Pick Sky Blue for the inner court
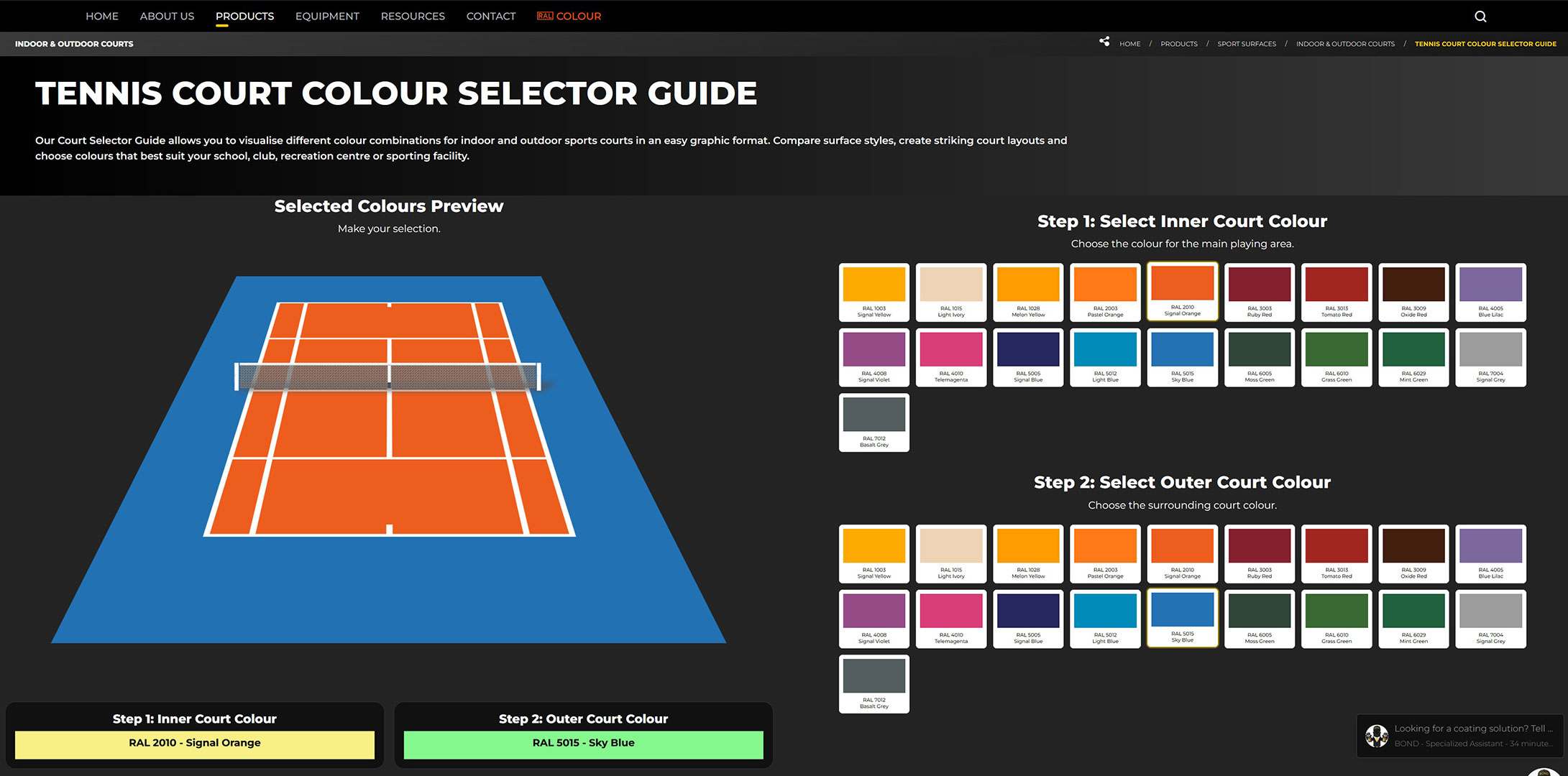The height and width of the screenshot is (776, 1568). 1183,358
